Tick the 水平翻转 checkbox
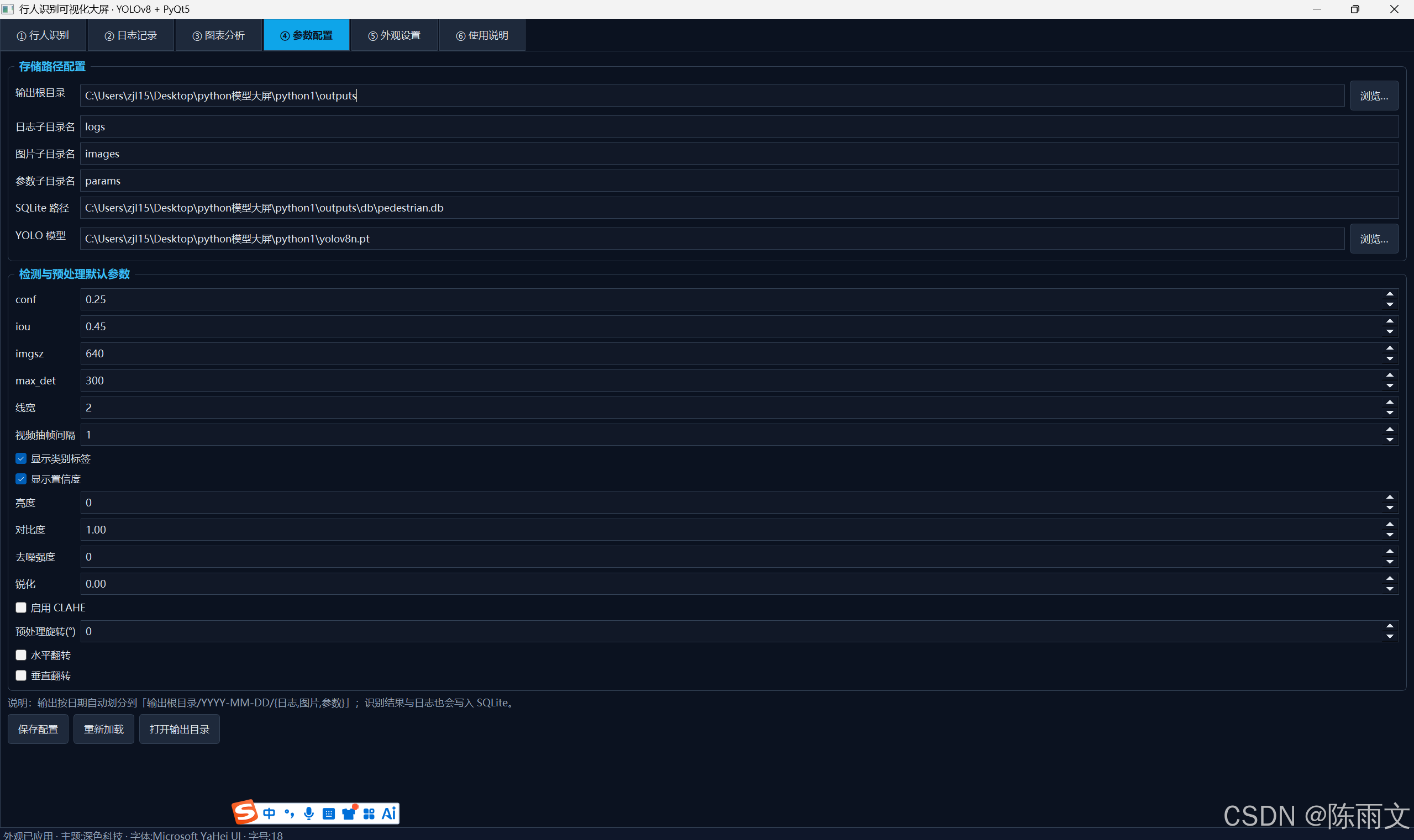This screenshot has width=1414, height=840. click(21, 655)
